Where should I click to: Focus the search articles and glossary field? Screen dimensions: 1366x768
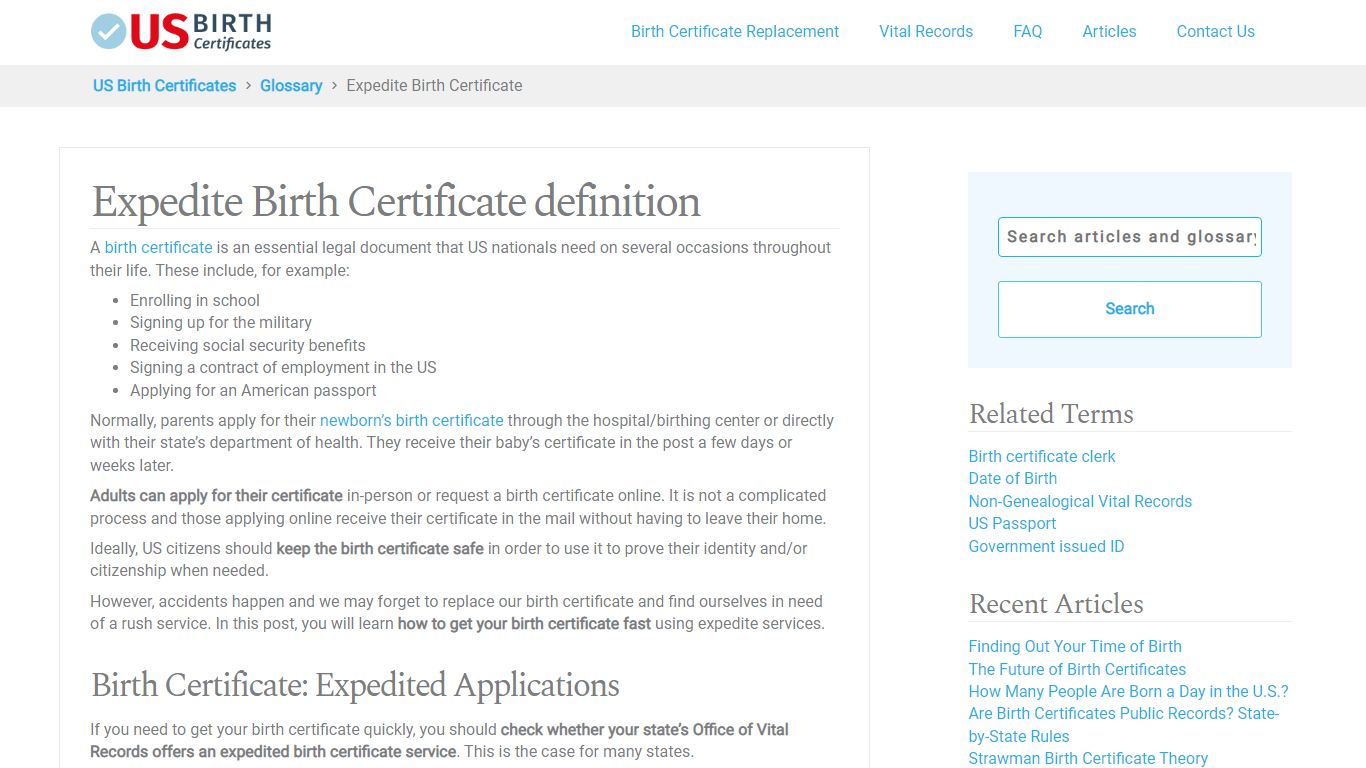[x=1130, y=237]
